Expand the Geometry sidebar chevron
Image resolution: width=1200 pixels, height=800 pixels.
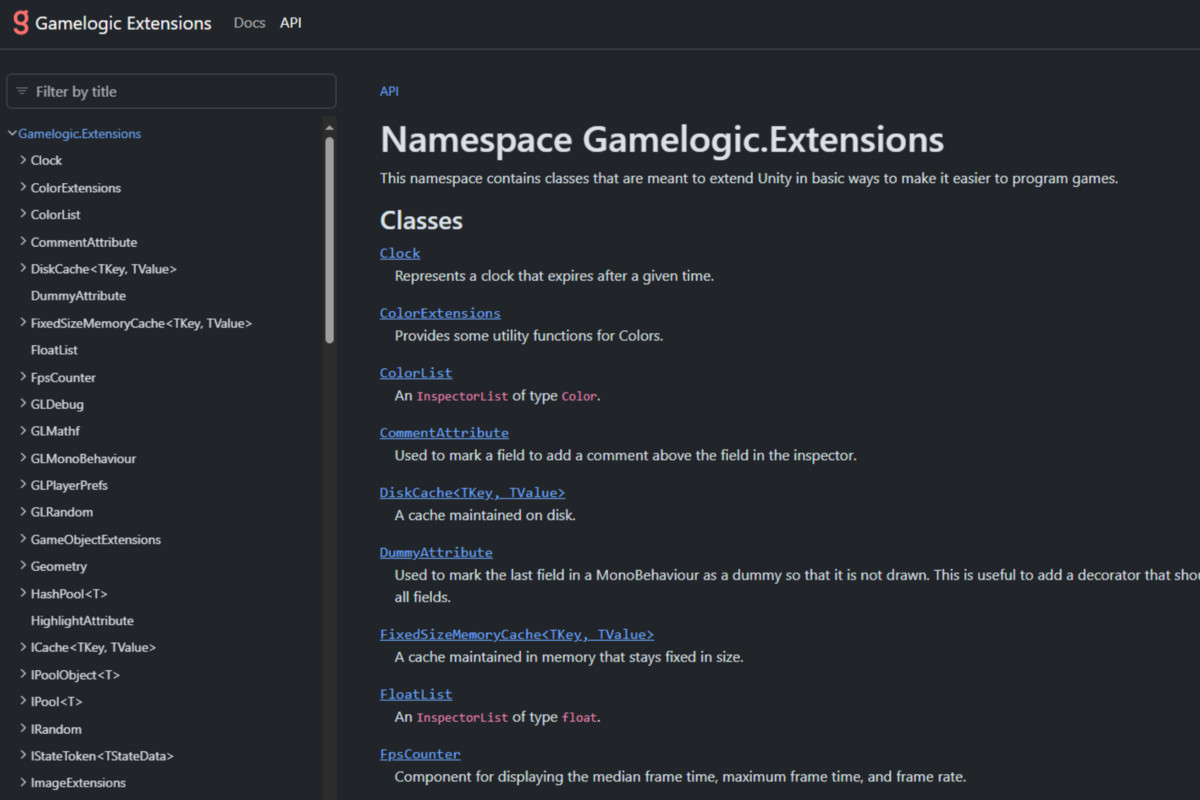[x=23, y=566]
